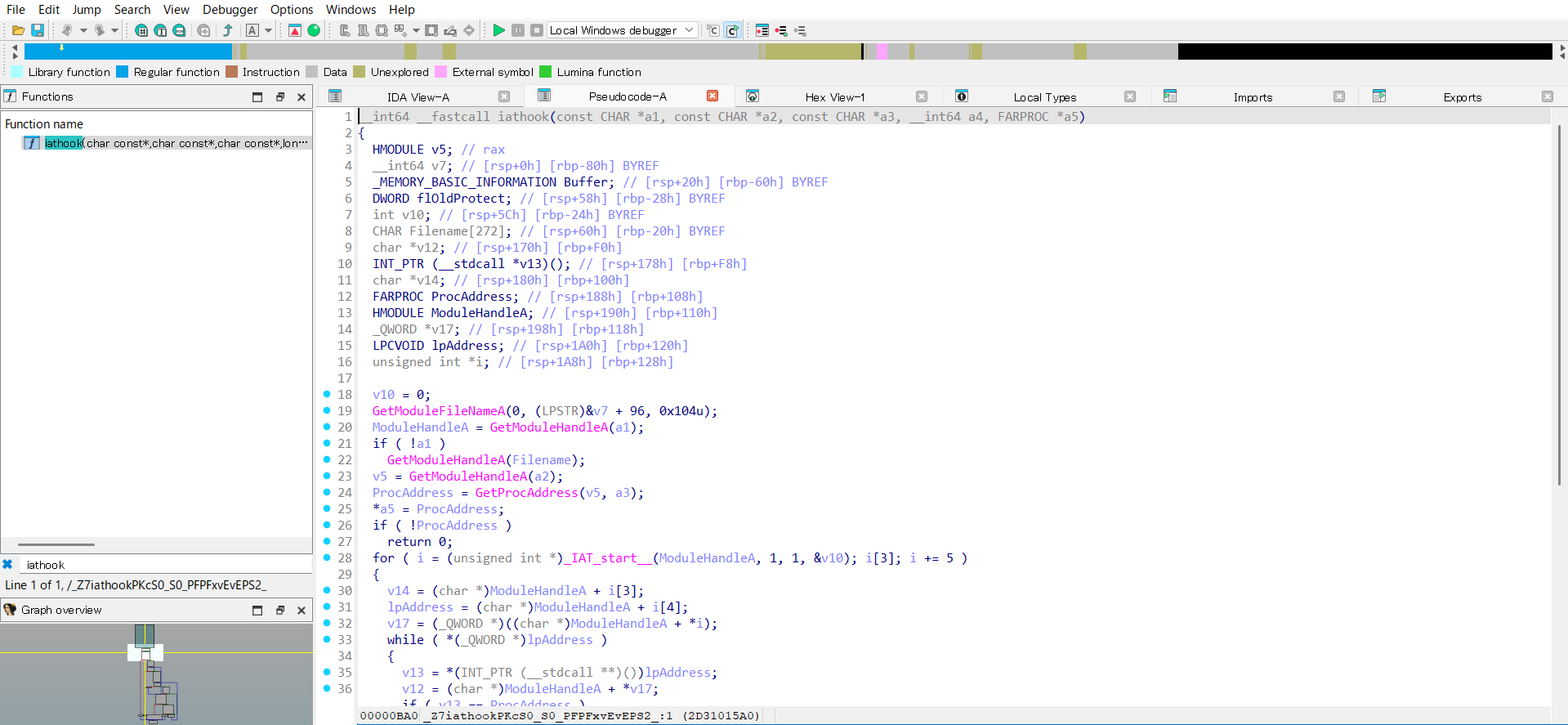Open the Options menu
The height and width of the screenshot is (725, 1568).
click(x=292, y=9)
